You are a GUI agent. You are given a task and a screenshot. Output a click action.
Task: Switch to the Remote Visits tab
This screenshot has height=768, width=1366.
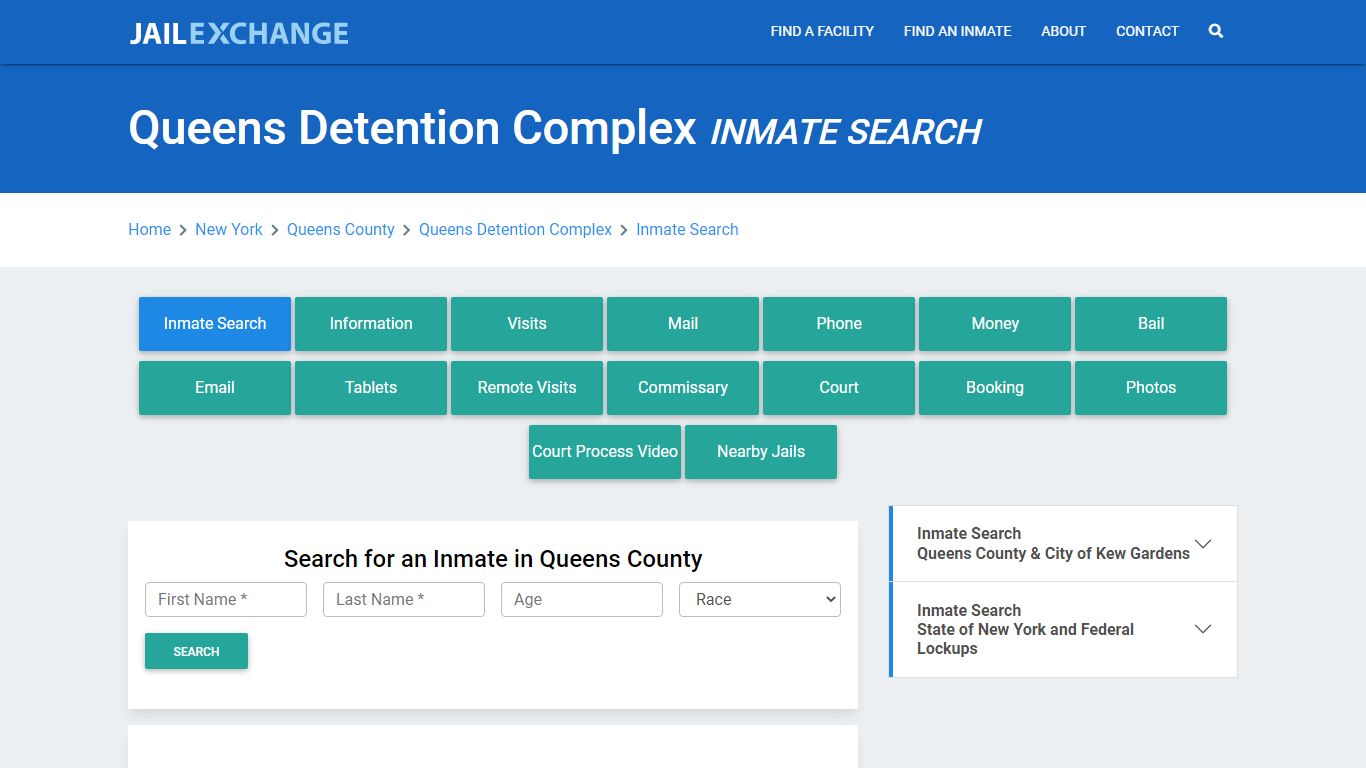527,388
